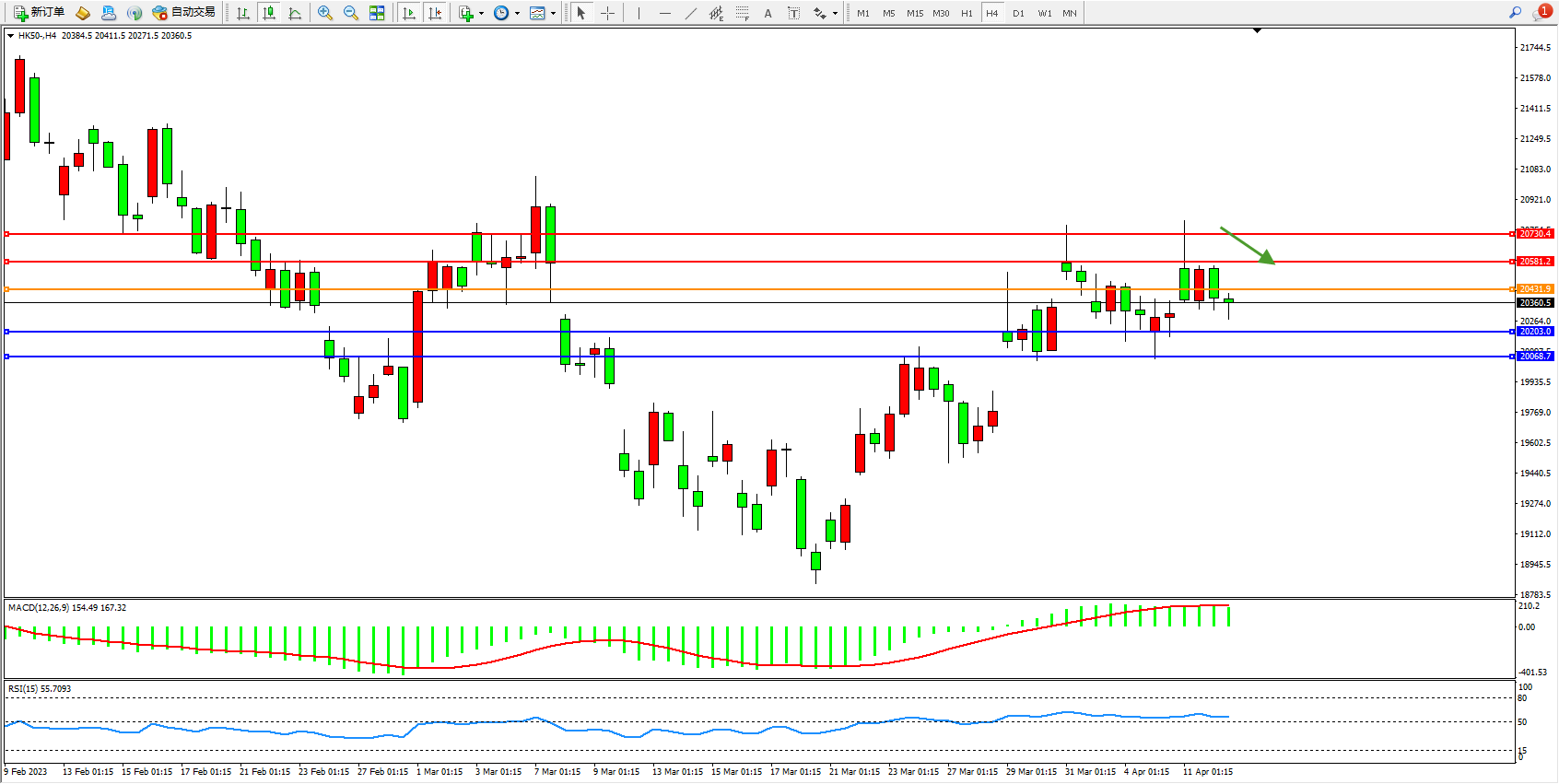Tile chart windows with the grid icon

coord(377,13)
